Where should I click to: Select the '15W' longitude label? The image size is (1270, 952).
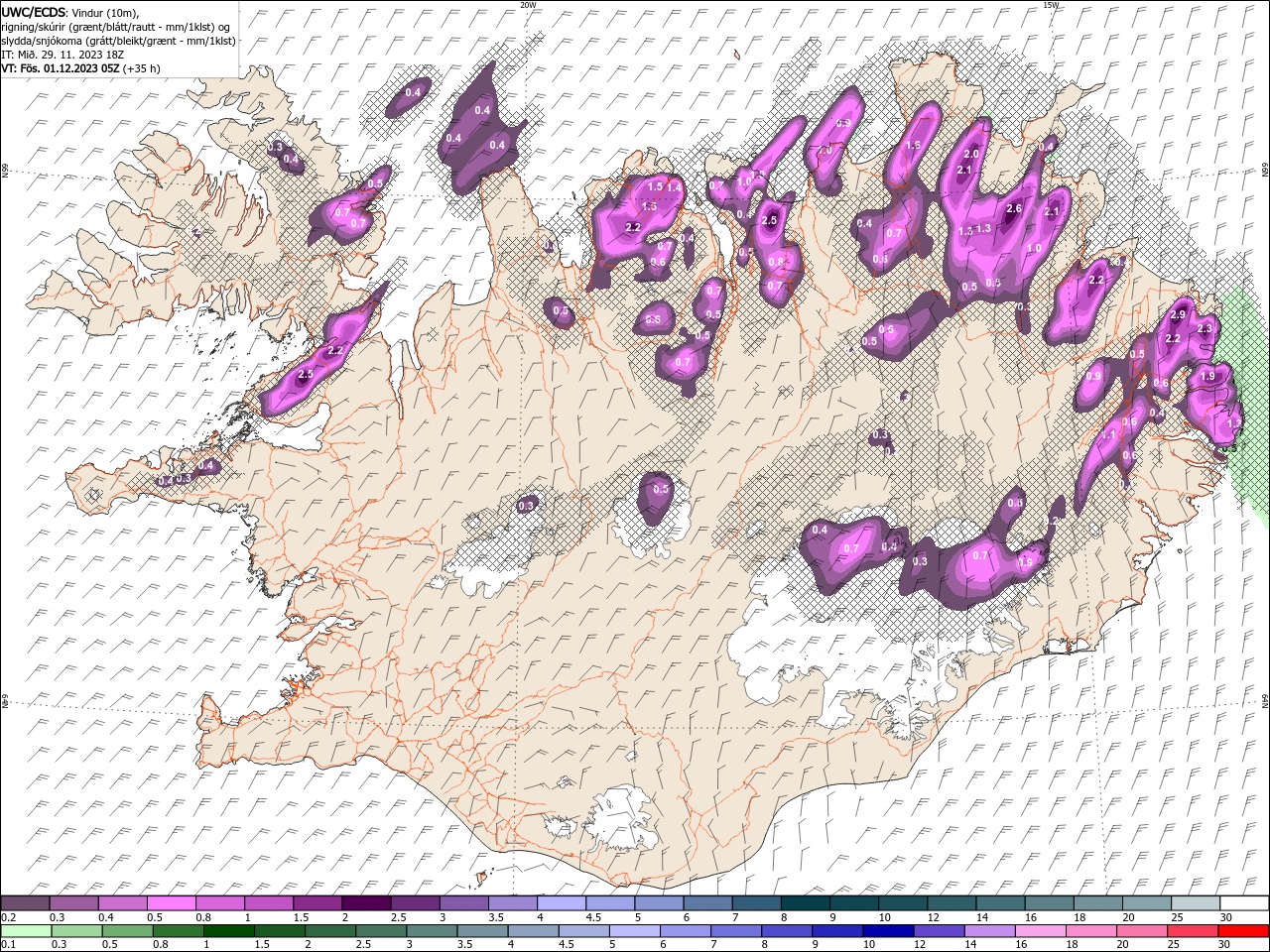(x=1051, y=5)
